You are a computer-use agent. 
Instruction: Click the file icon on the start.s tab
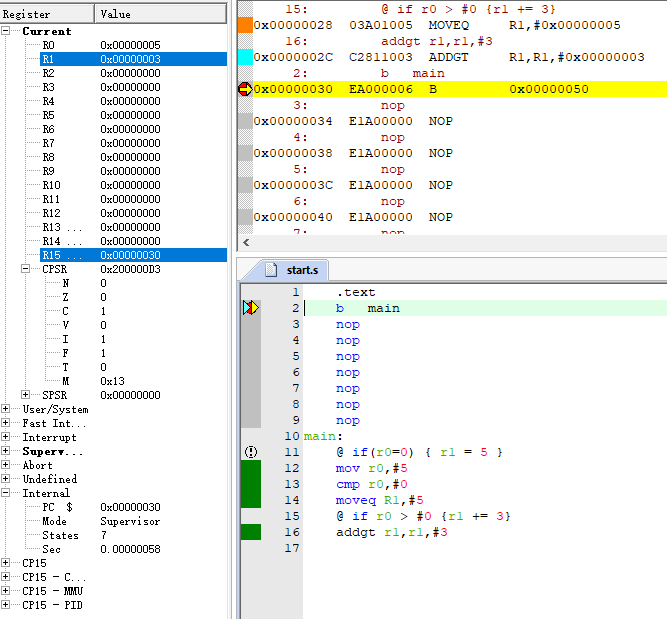pos(271,270)
